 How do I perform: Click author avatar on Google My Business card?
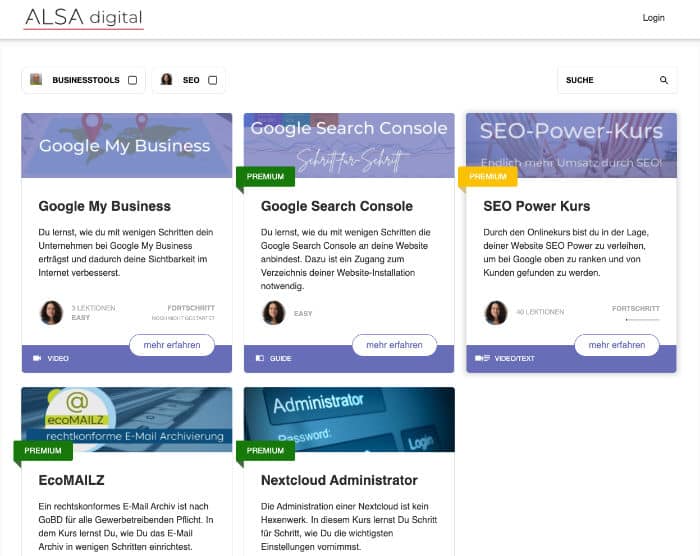tap(51, 312)
